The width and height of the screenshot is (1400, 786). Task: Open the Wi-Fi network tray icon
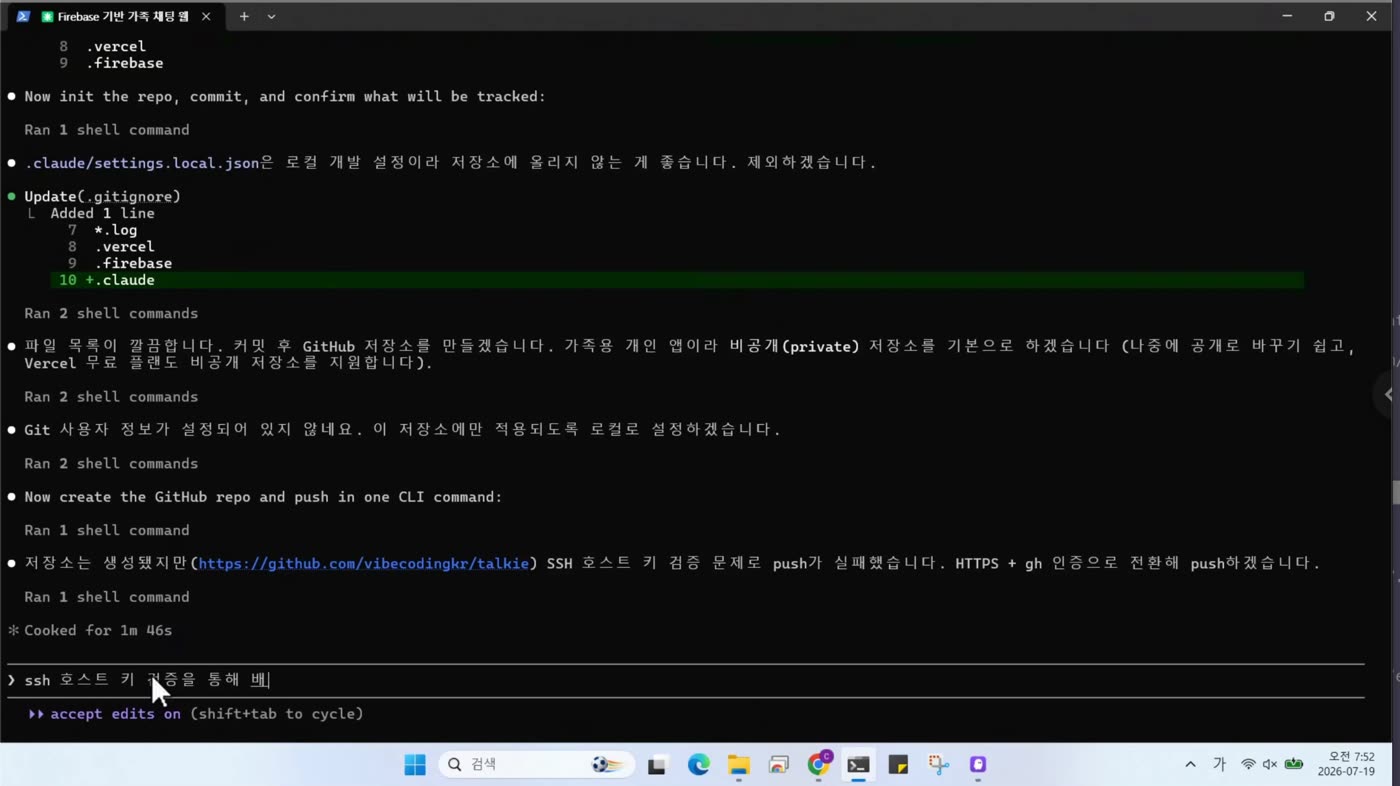pyautogui.click(x=1248, y=765)
